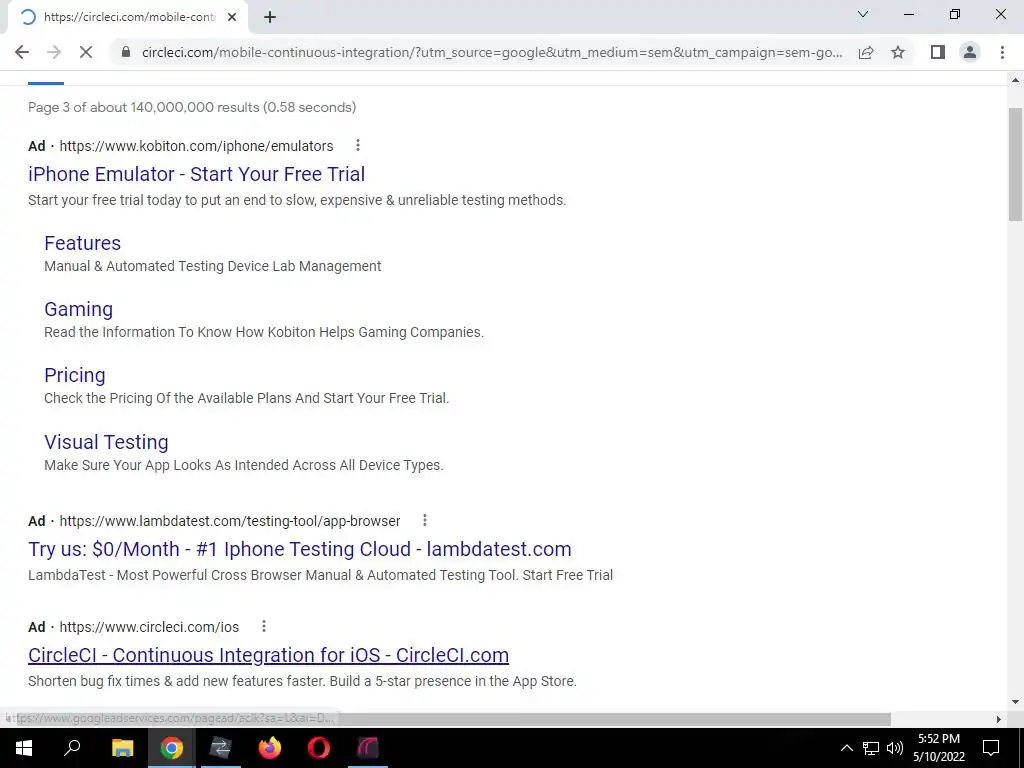This screenshot has height=768, width=1024.
Task: Click the vertical scrollbar thumb
Action: [x=1016, y=165]
